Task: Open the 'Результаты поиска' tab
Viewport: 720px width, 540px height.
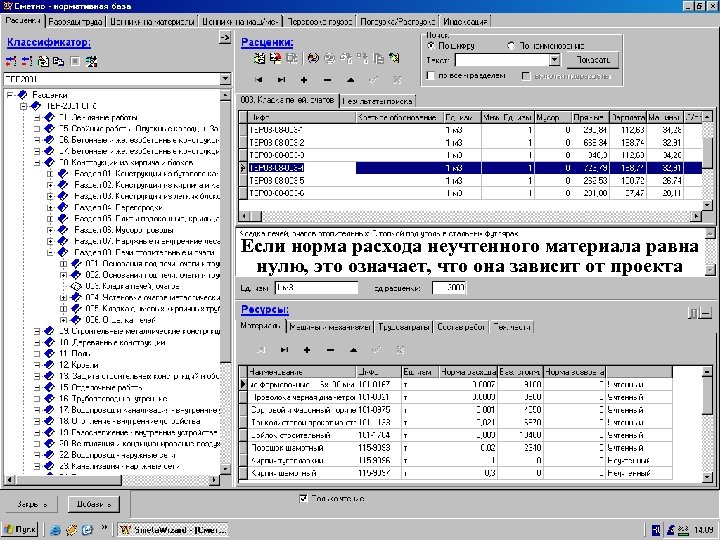Action: coord(377,101)
